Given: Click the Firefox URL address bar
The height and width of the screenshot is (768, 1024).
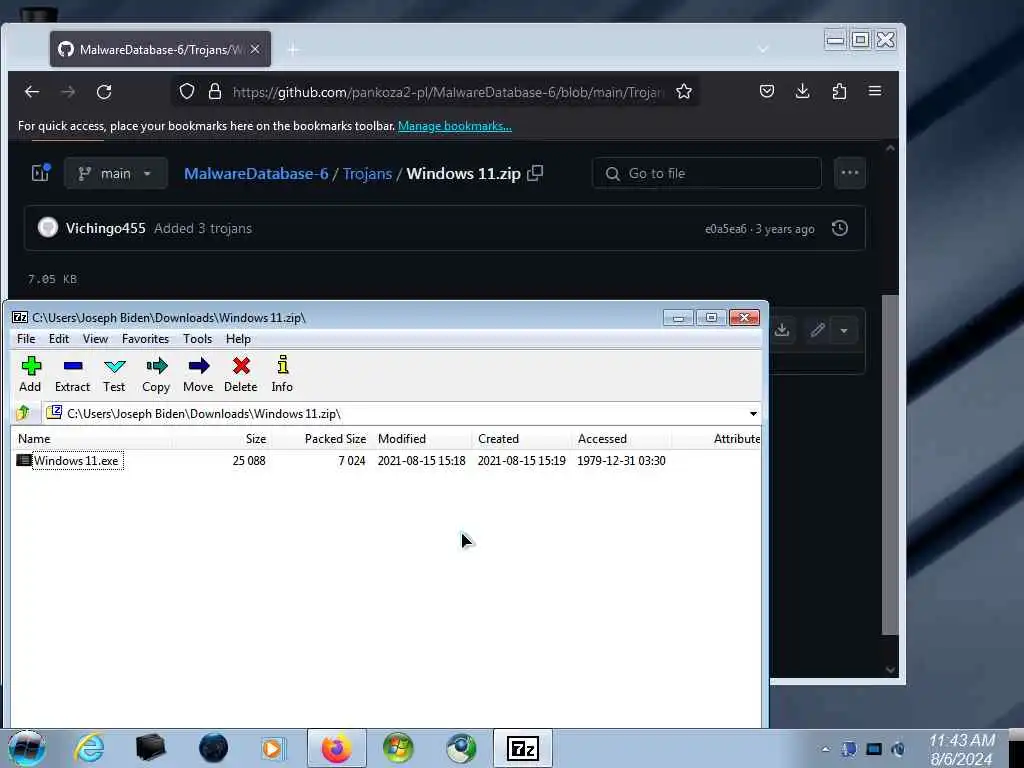Looking at the screenshot, I should tap(447, 92).
